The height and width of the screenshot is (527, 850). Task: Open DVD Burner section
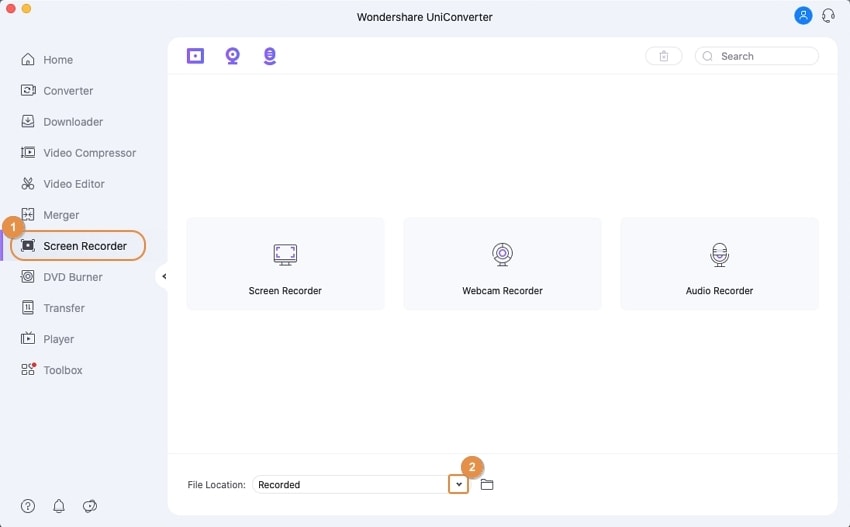[x=61, y=277]
